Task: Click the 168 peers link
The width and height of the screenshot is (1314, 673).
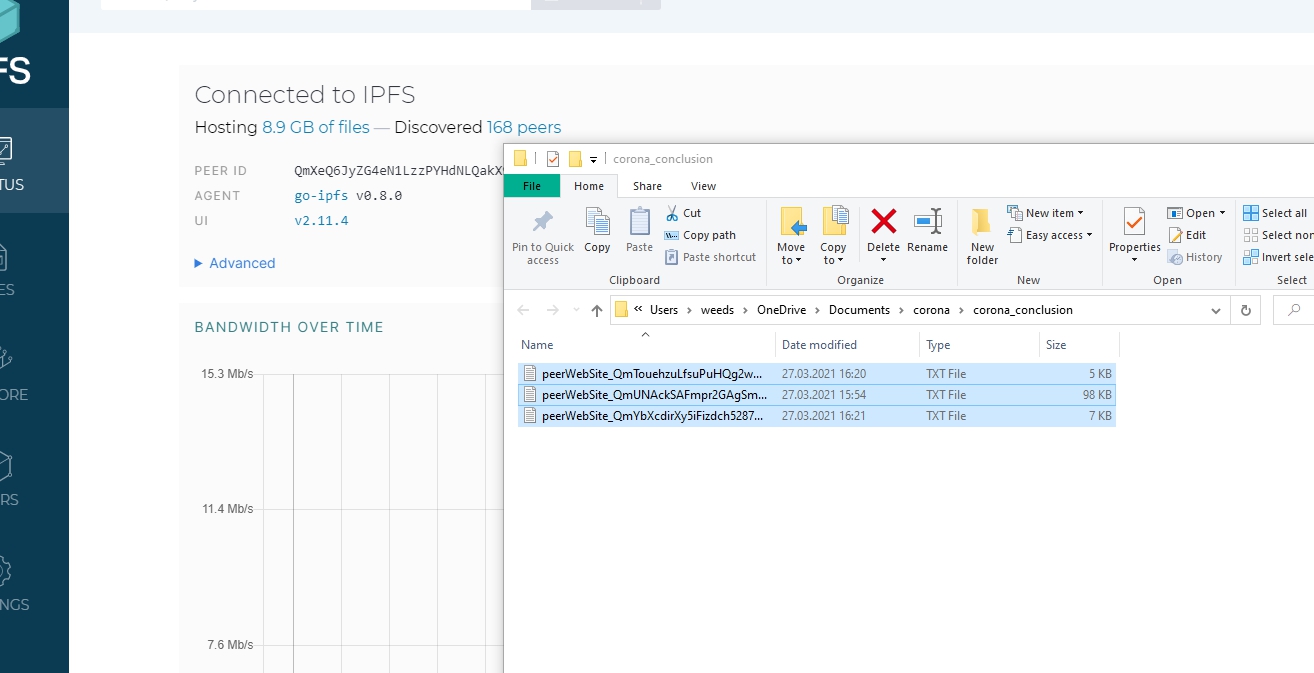Action: click(524, 127)
